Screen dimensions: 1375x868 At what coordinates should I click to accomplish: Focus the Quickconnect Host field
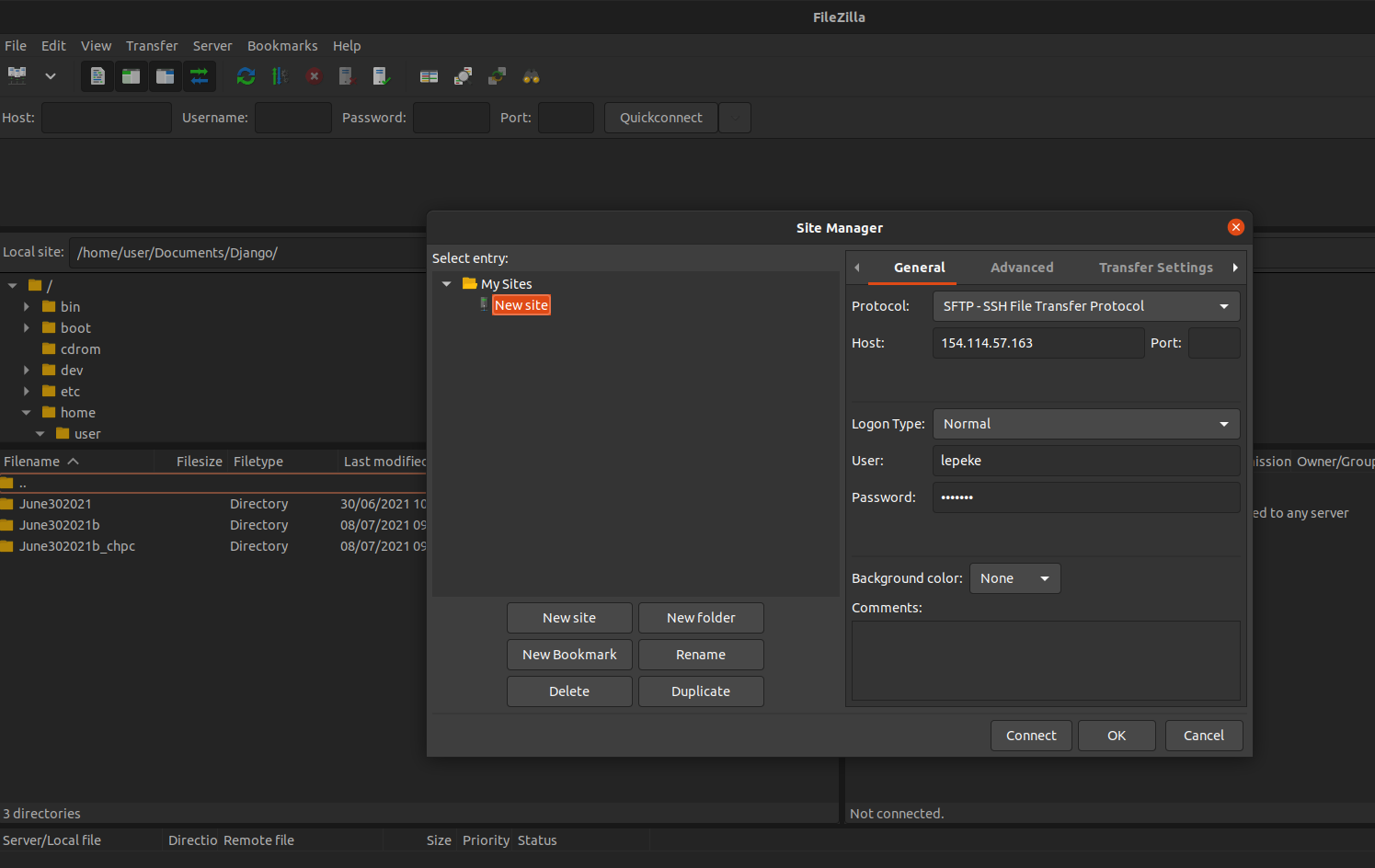(107, 118)
